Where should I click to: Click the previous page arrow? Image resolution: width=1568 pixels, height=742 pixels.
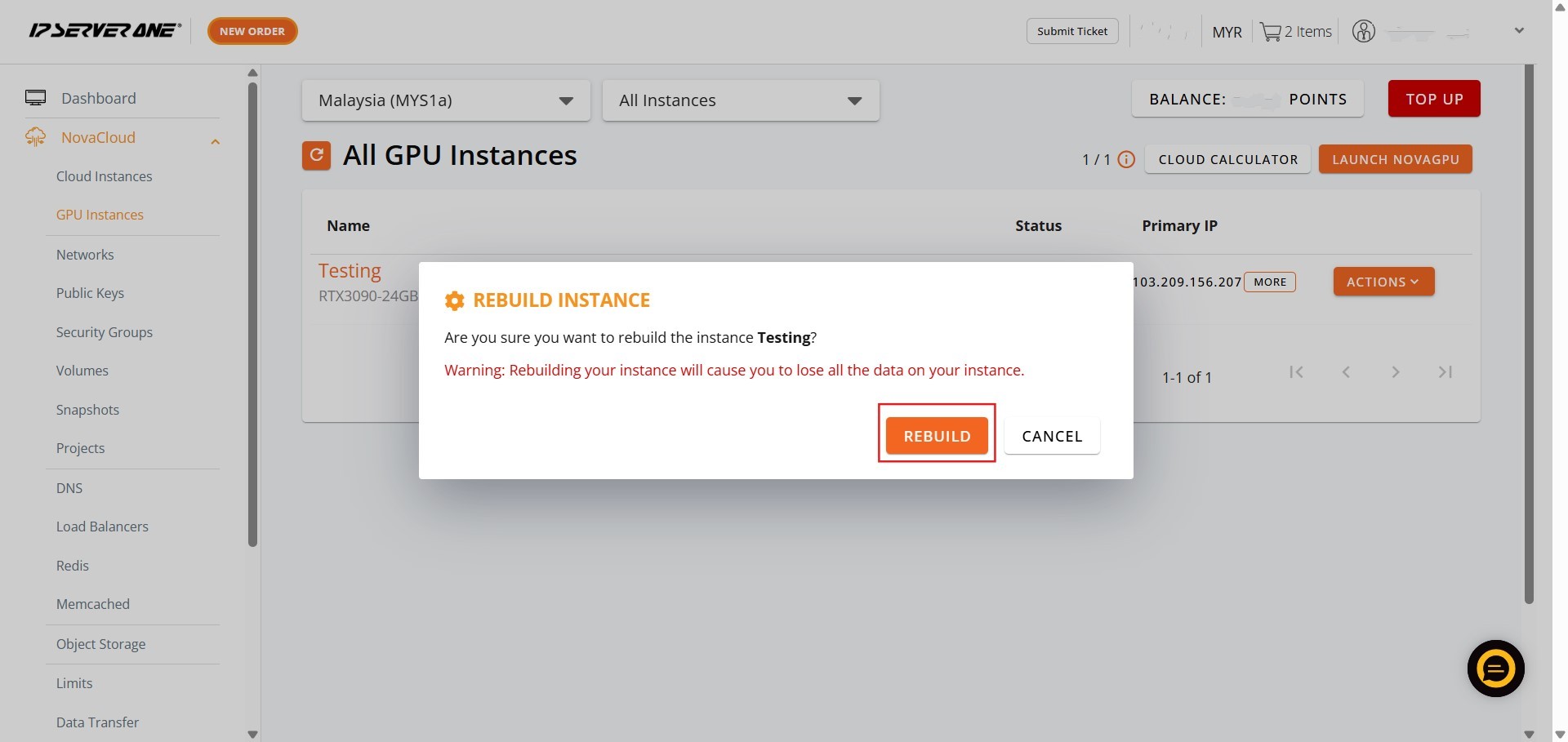point(1346,372)
